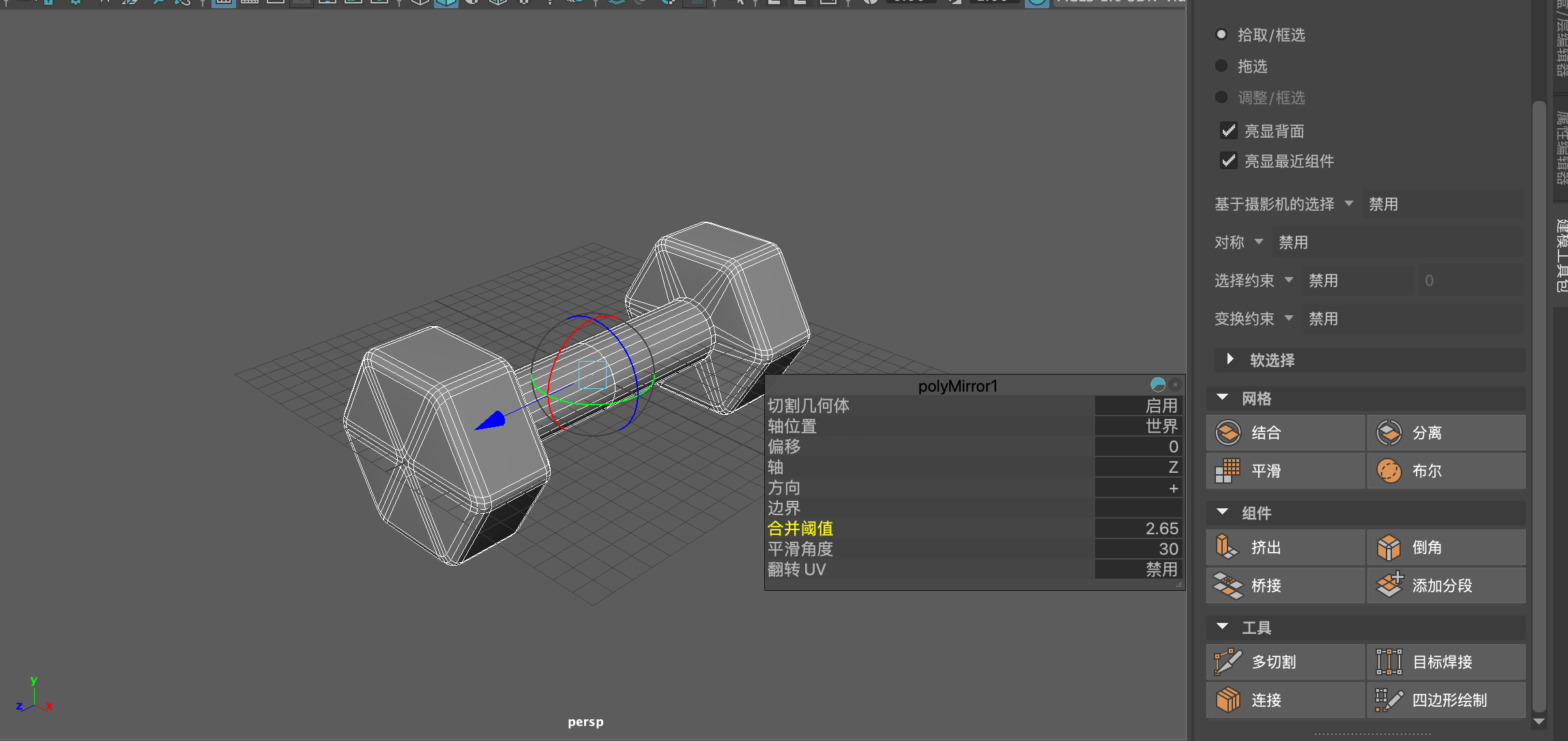Click the Bridge (桥接) tool icon

click(1228, 585)
